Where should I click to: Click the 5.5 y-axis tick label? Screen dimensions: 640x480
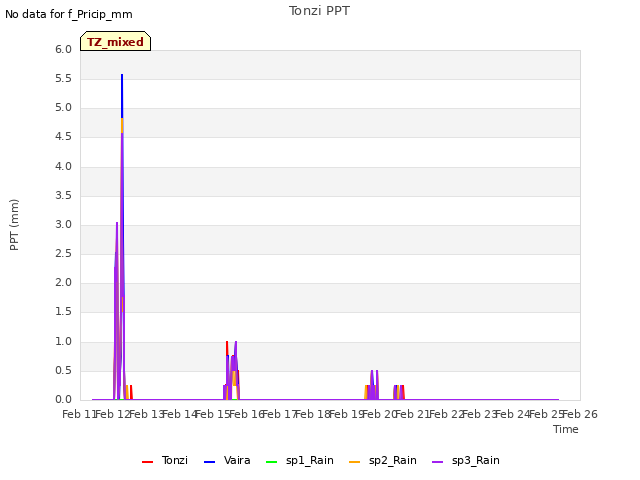coord(63,78)
